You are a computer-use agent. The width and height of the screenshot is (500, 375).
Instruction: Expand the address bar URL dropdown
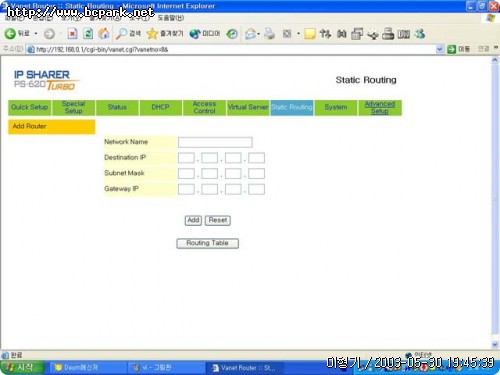[x=440, y=49]
